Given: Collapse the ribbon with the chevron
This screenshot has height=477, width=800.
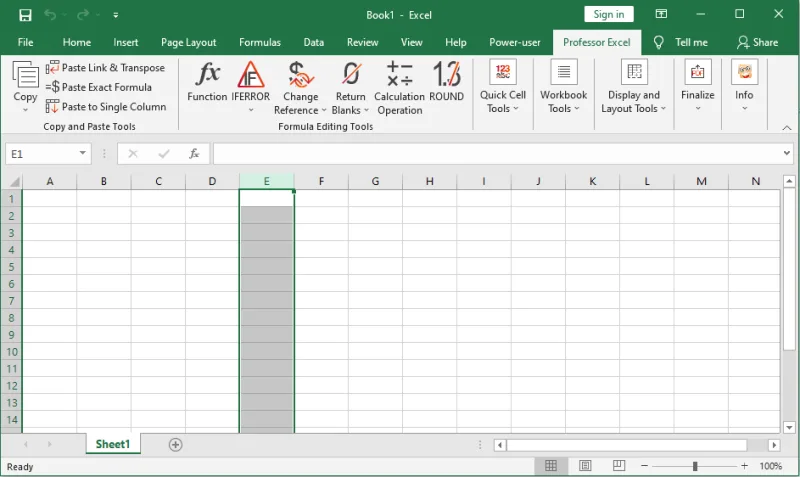Looking at the screenshot, I should click(787, 128).
